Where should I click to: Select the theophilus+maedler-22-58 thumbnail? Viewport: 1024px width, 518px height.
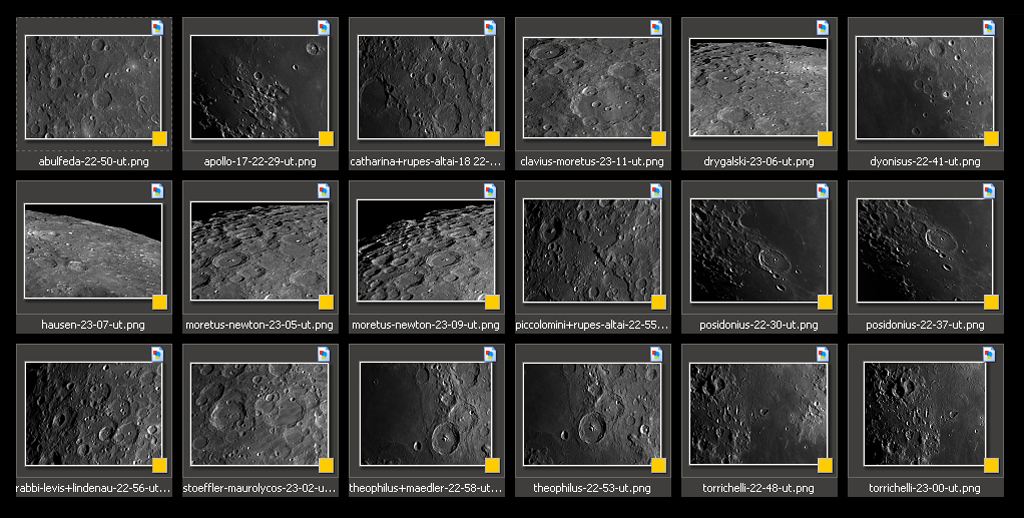coord(425,413)
